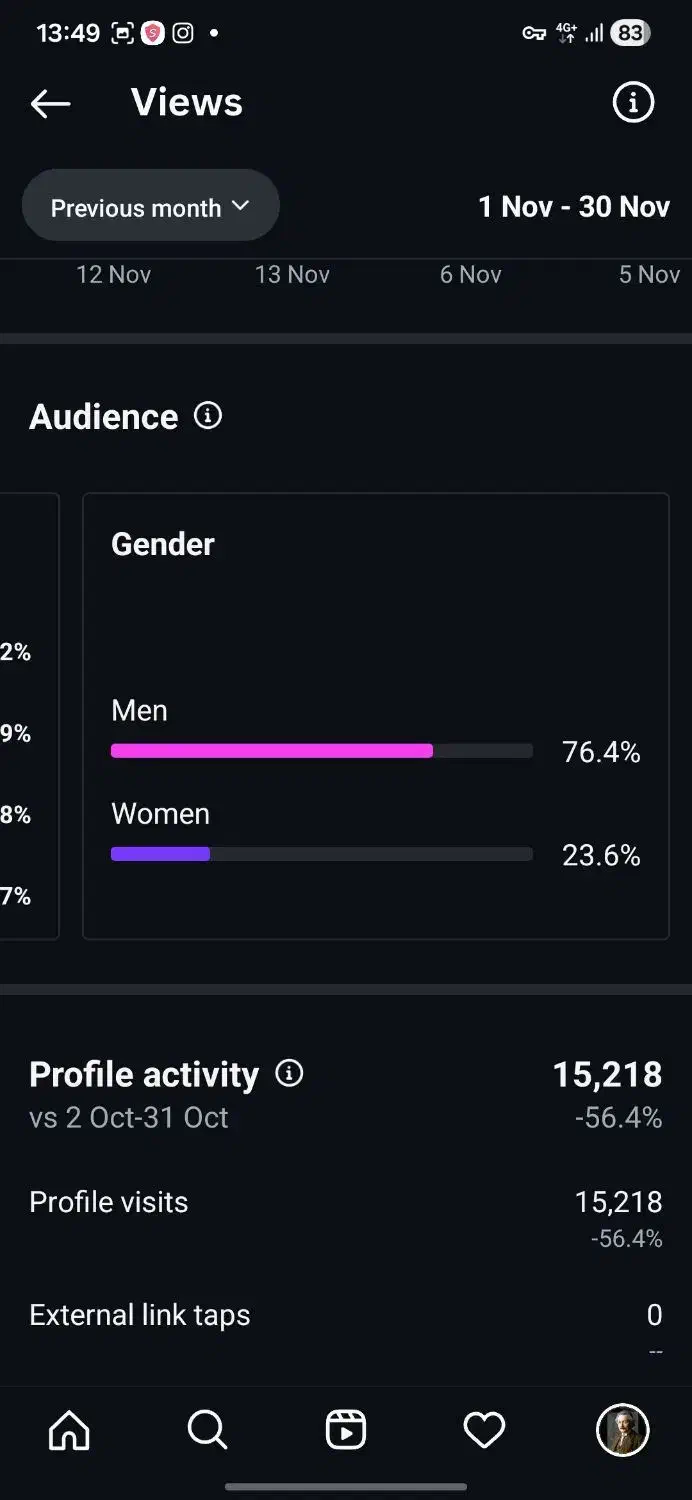Expand the Previous month dropdown

coord(150,207)
